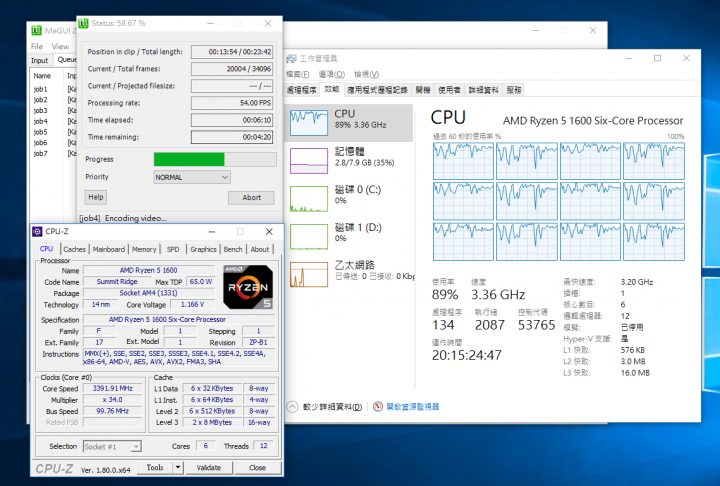
Task: Click the Threads value 12 in CPU-Z
Action: (264, 446)
